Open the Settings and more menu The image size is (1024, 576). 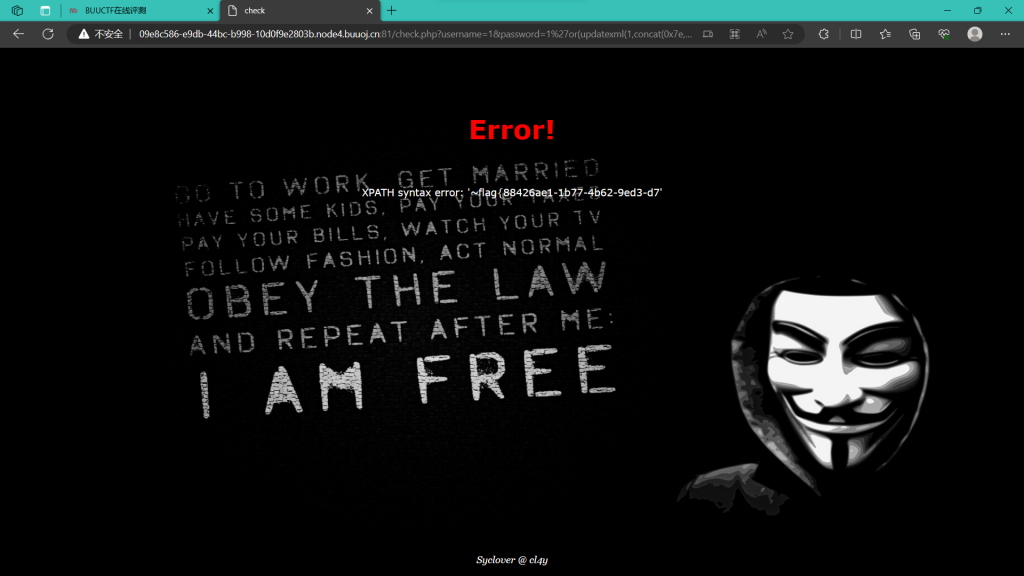1005,34
